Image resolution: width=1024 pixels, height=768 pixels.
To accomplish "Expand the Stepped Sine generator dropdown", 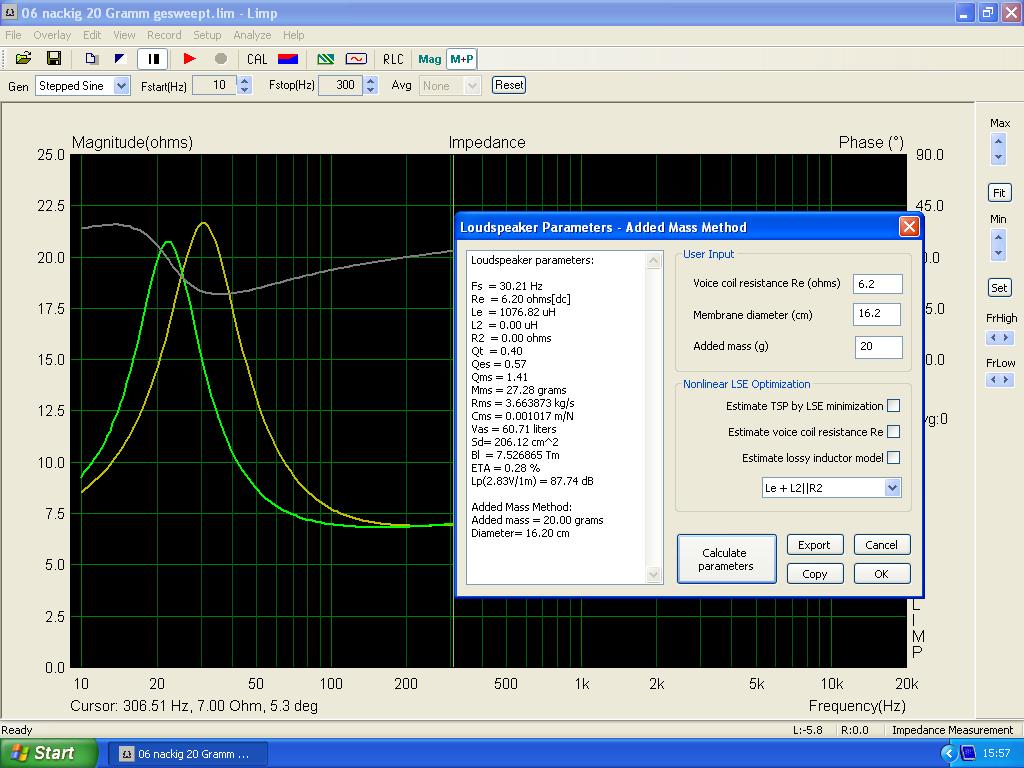I will pos(121,86).
